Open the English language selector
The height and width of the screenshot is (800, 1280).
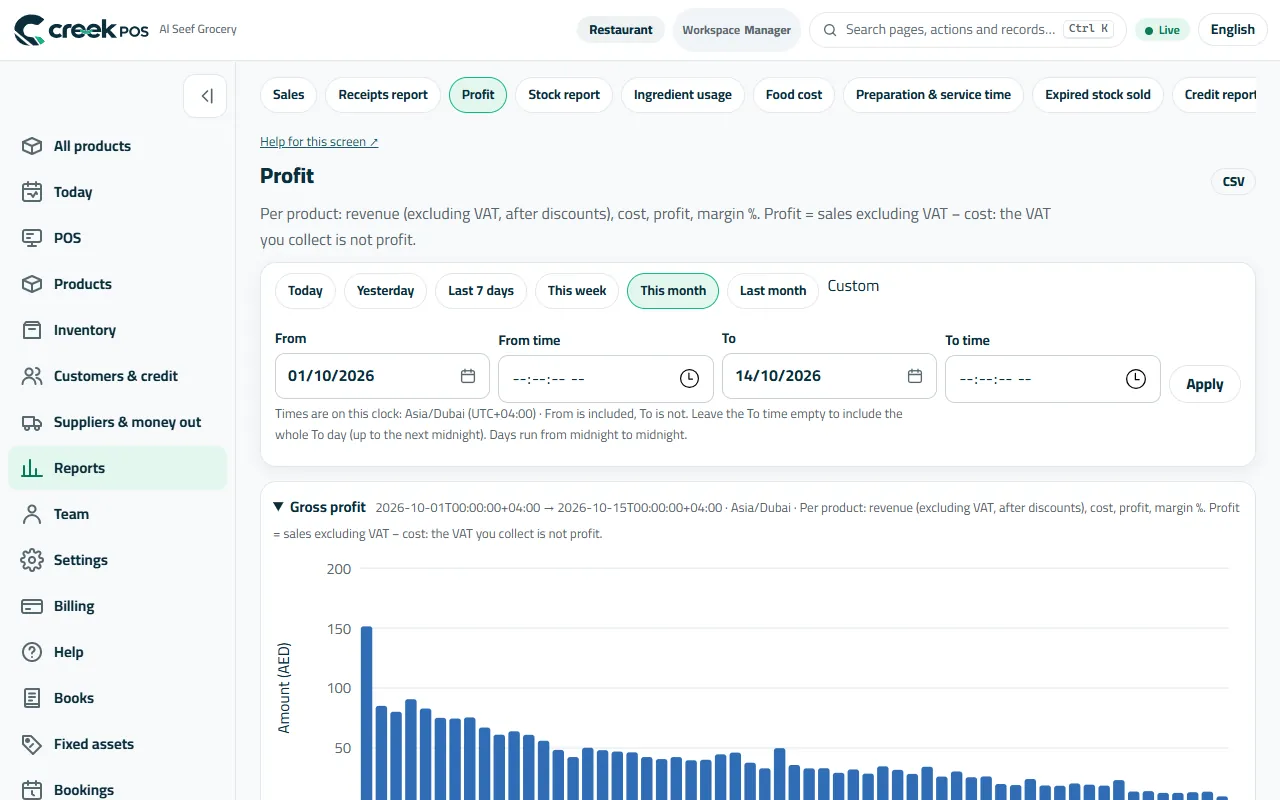pos(1232,30)
